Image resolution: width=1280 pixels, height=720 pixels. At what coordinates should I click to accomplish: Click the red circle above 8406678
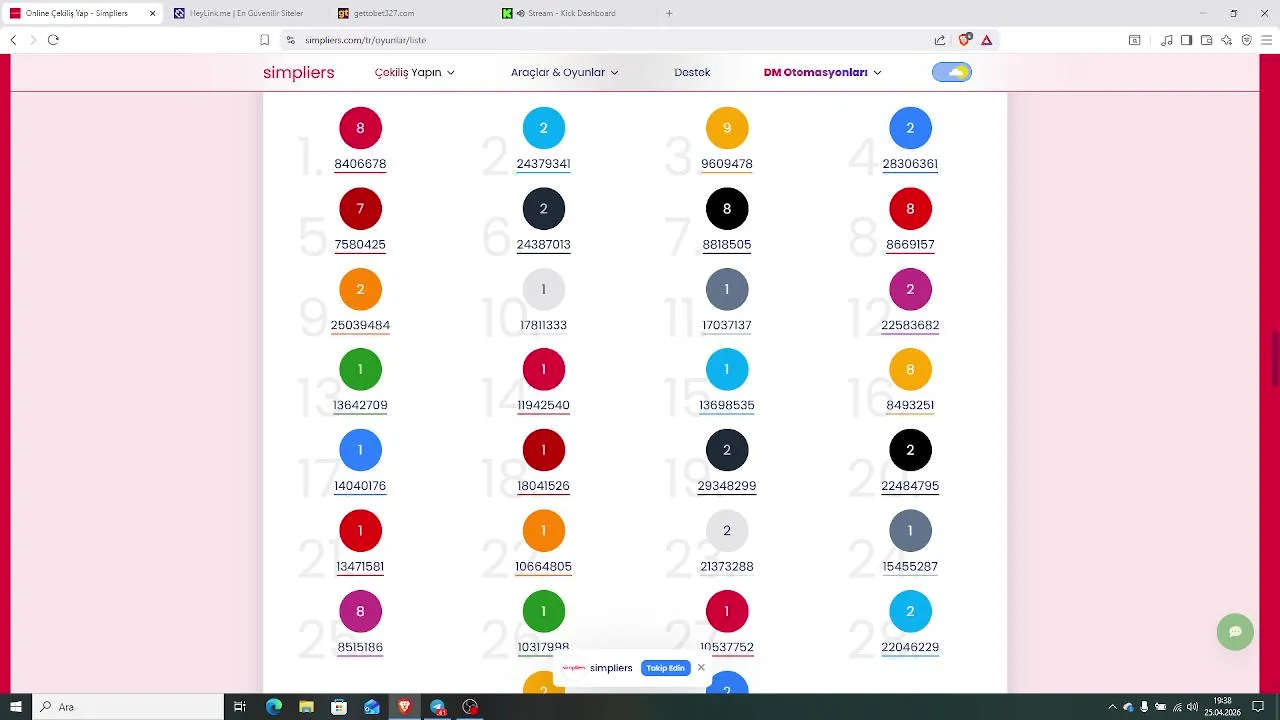(360, 128)
